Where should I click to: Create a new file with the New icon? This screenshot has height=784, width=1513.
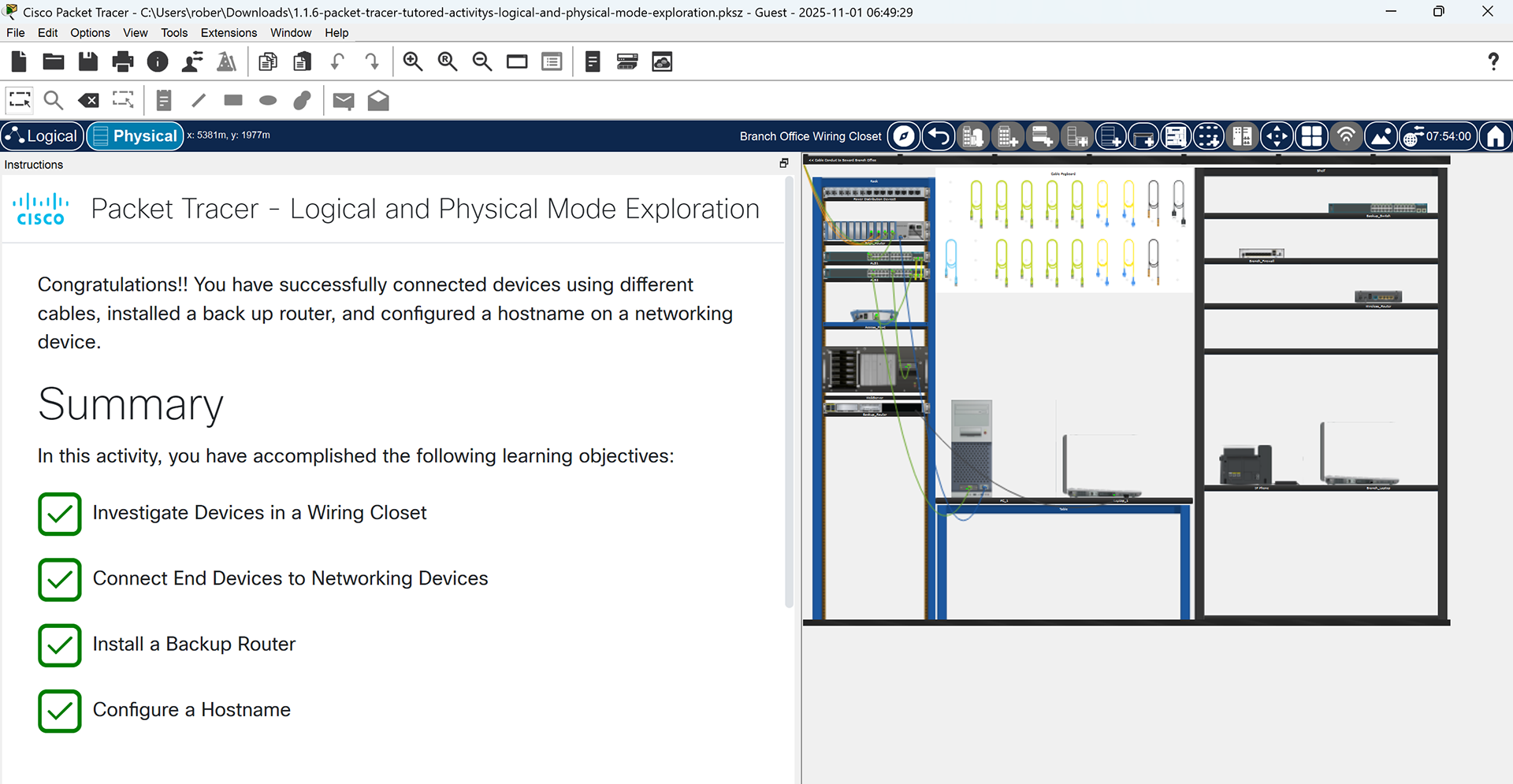(x=19, y=61)
